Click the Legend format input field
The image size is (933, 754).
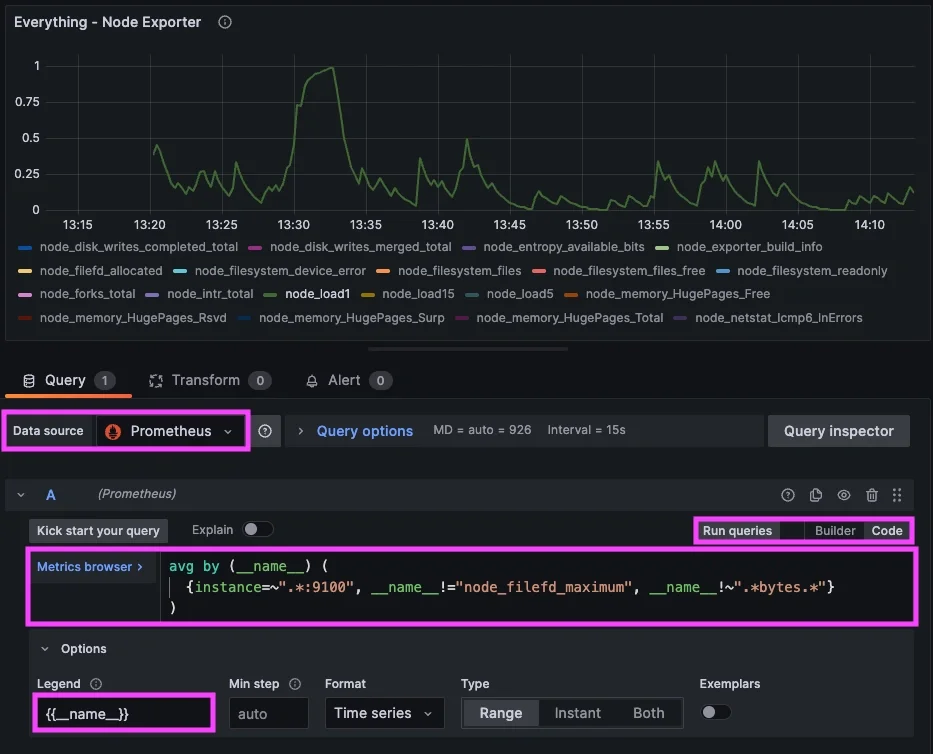tap(123, 712)
